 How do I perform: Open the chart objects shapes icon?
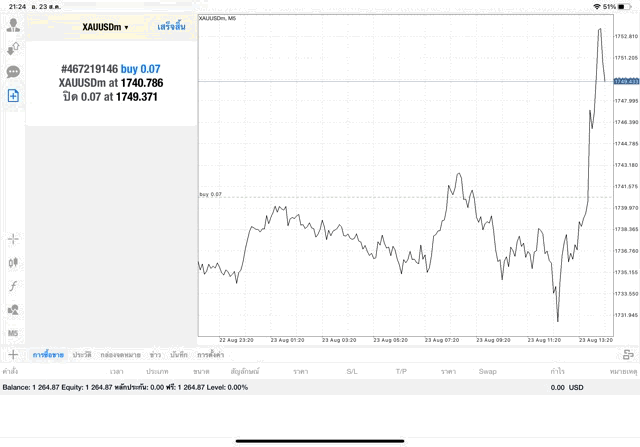pos(13,309)
